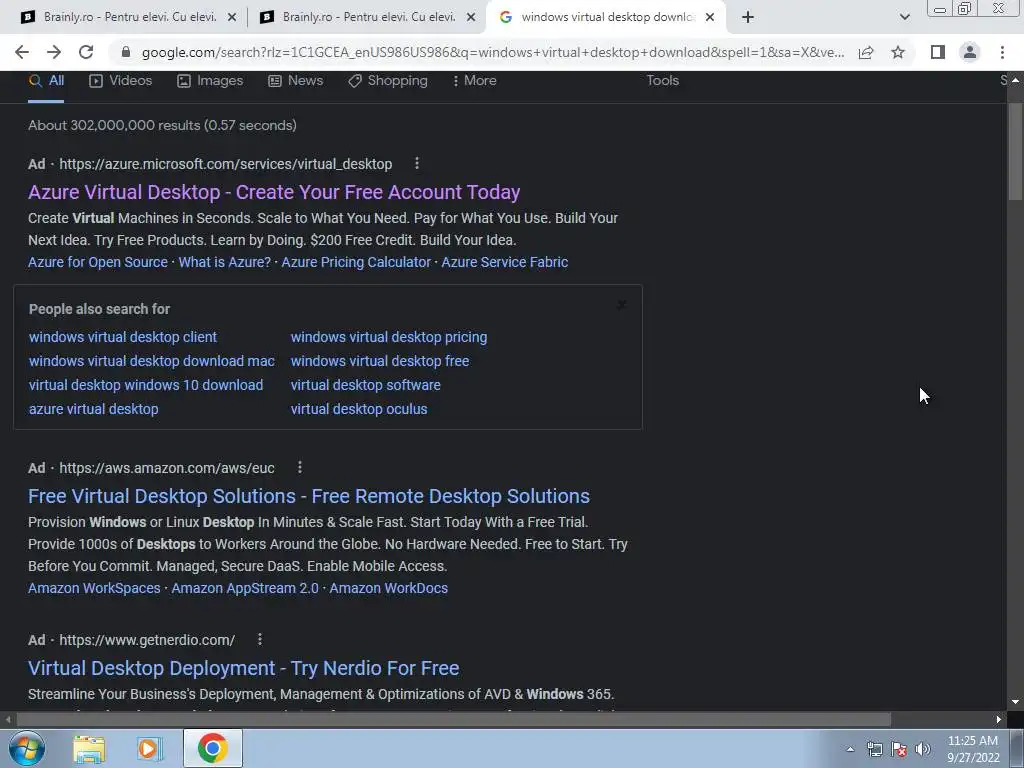Show hidden system tray icons
The image size is (1024, 768).
tap(850, 749)
